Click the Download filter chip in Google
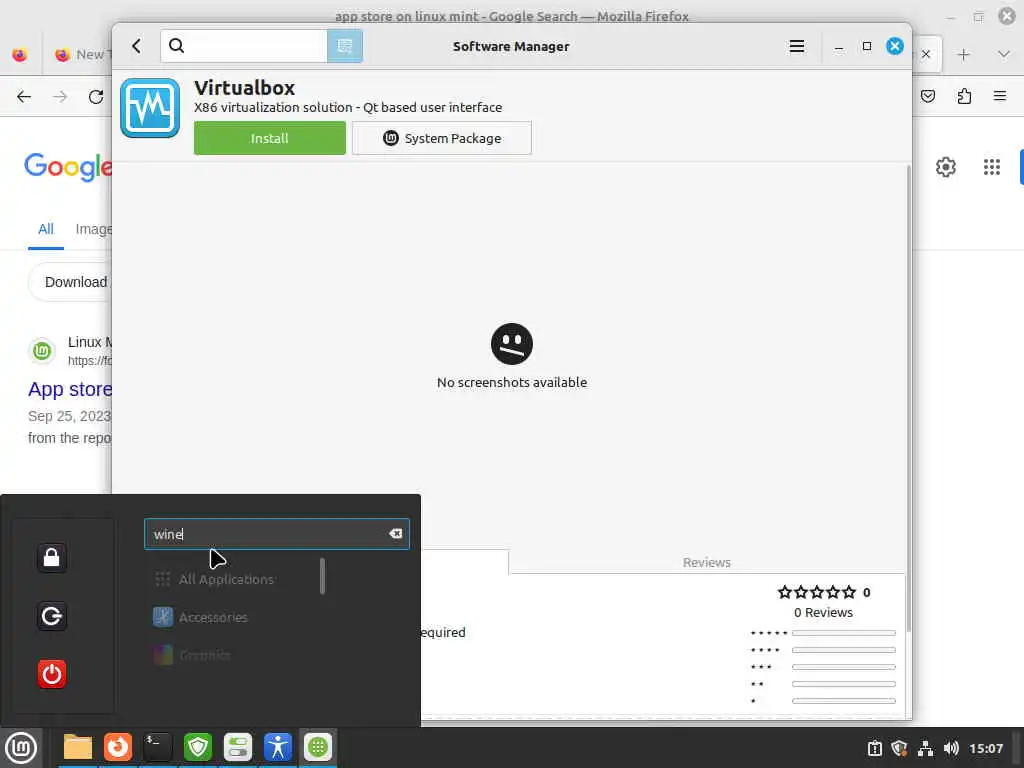 71,282
